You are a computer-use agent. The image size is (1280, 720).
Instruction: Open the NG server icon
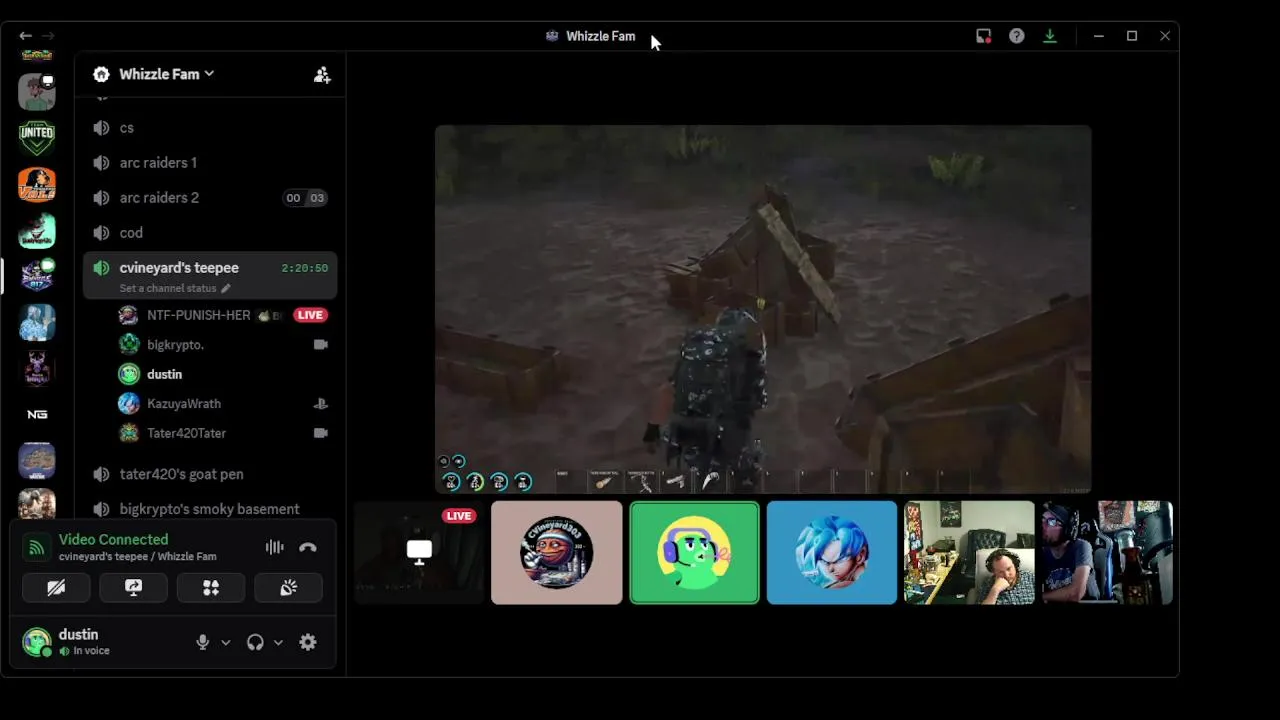[37, 414]
